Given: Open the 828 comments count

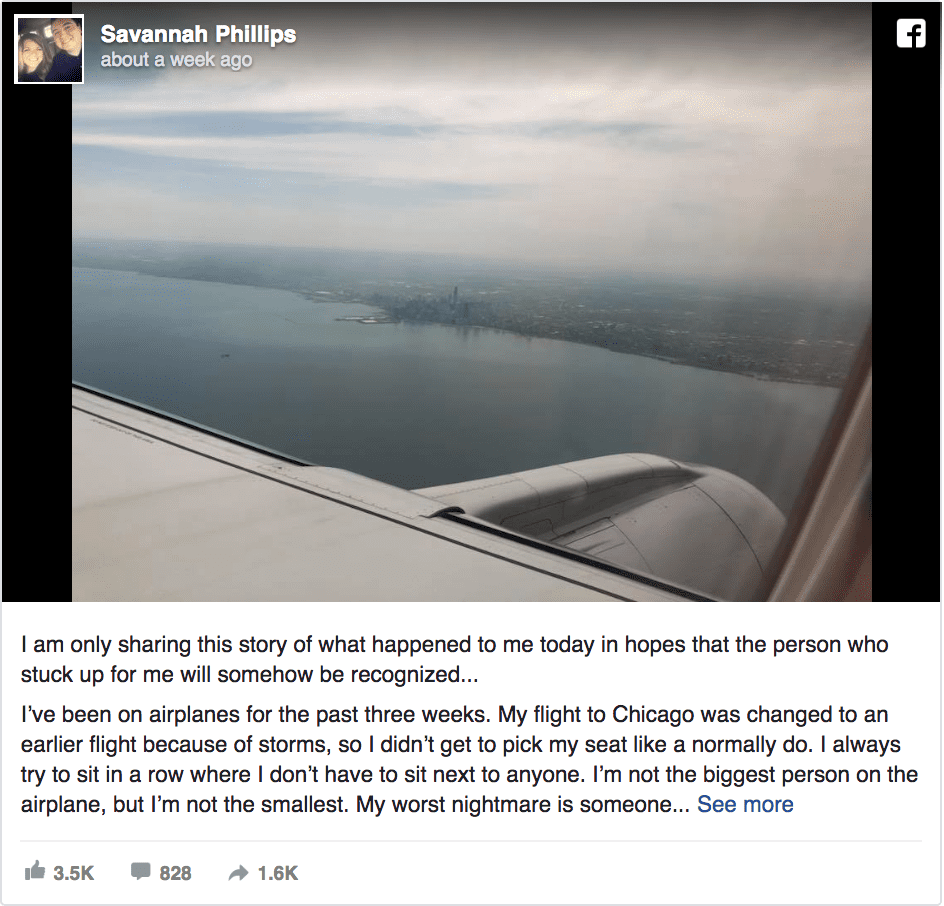Looking at the screenshot, I should click(175, 873).
